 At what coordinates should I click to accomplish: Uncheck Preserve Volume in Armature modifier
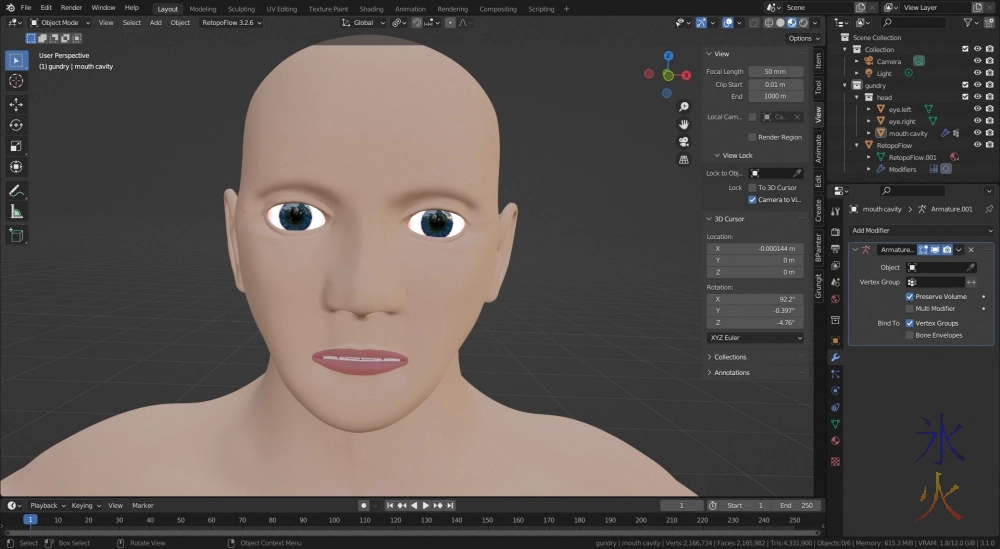[x=910, y=297]
